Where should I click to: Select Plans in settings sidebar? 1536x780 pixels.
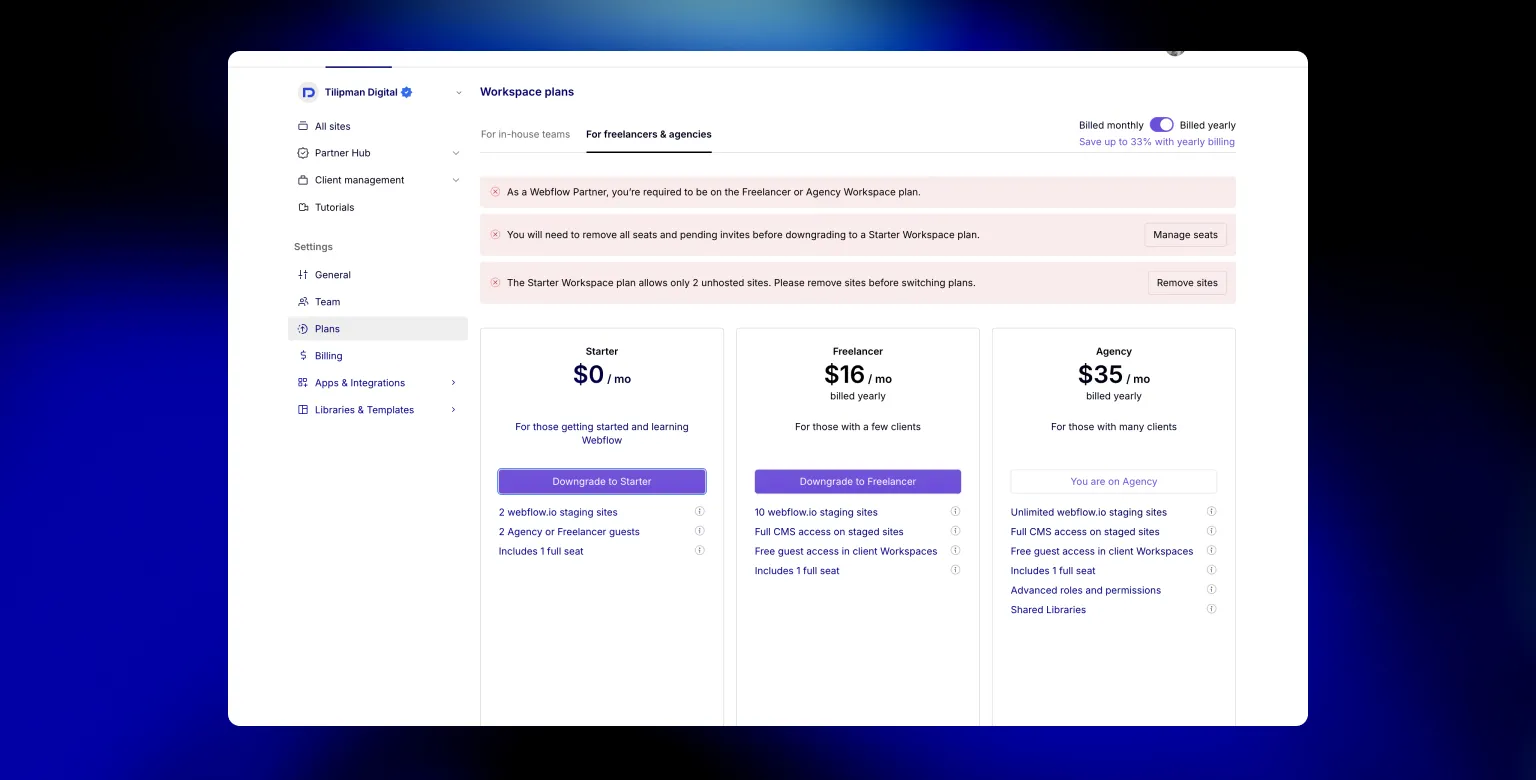[378, 328]
